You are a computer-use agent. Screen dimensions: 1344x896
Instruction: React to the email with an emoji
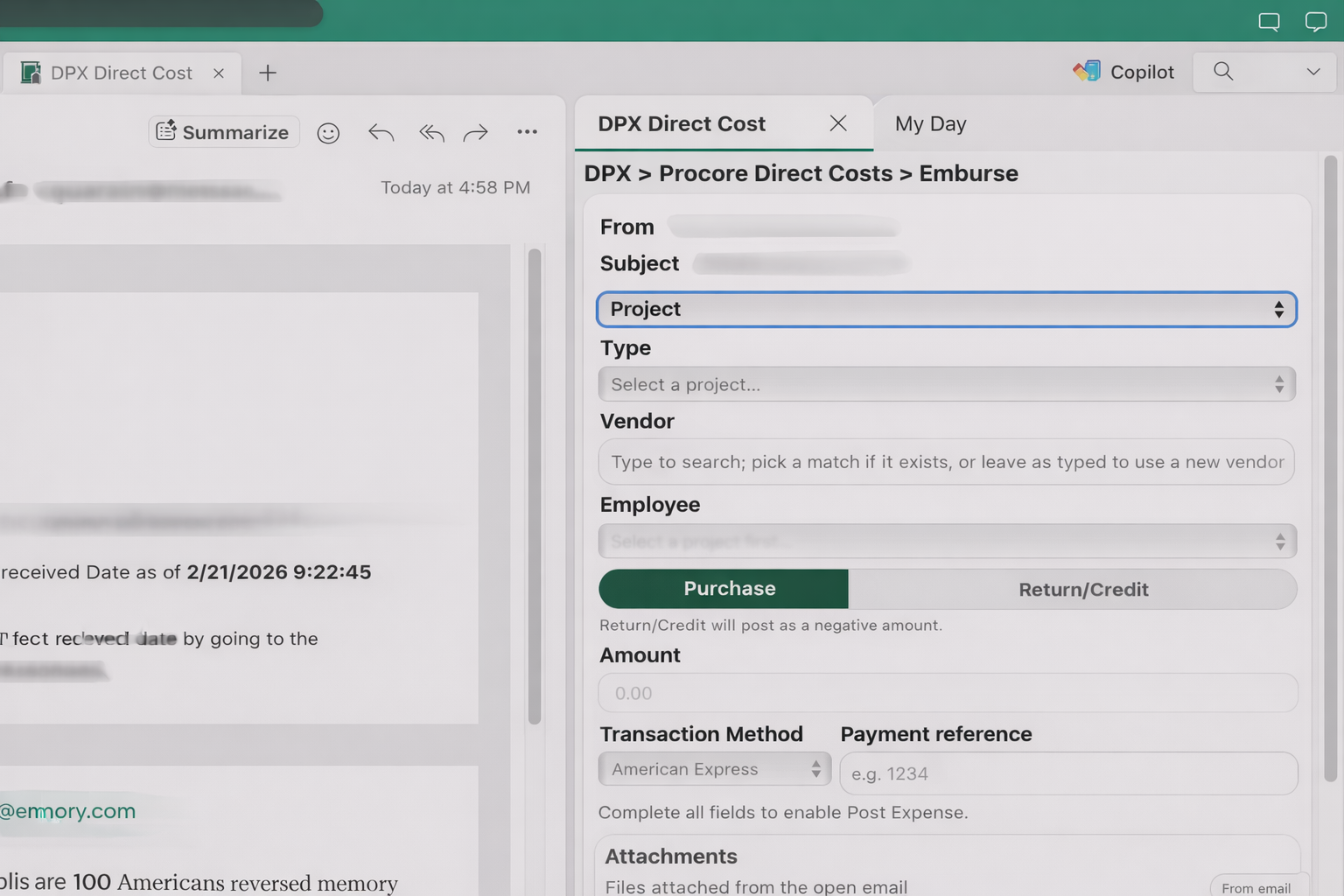point(328,133)
